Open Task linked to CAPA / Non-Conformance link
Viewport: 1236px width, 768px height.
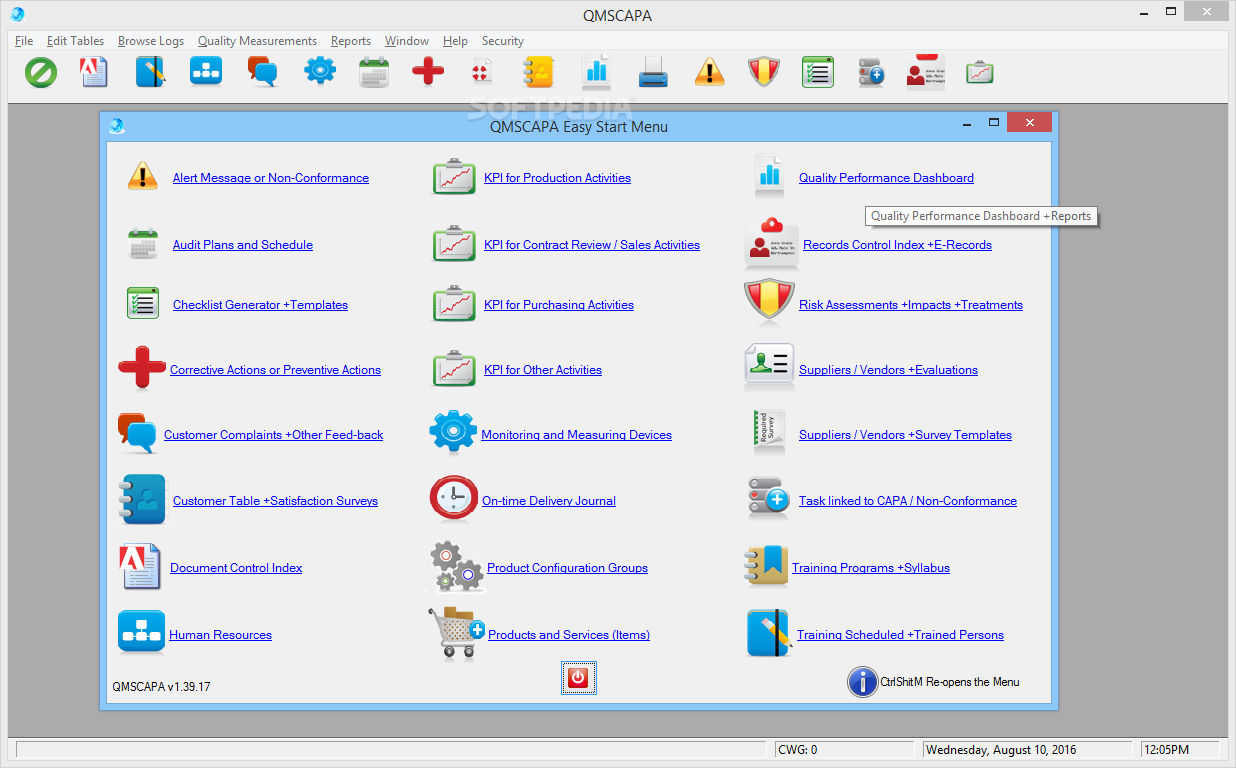tap(908, 501)
